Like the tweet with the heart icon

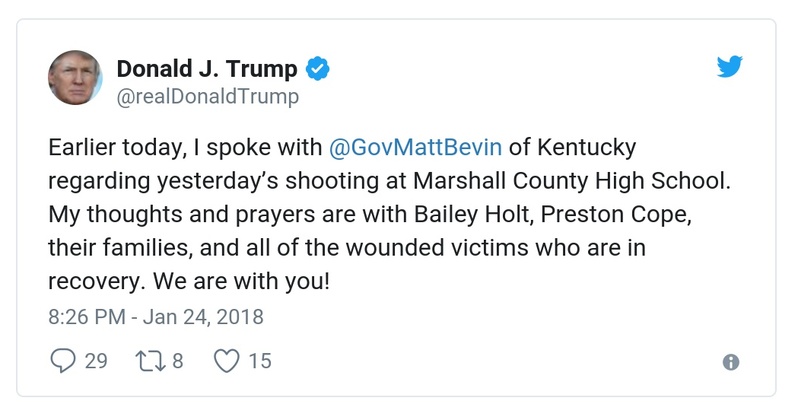click(227, 361)
